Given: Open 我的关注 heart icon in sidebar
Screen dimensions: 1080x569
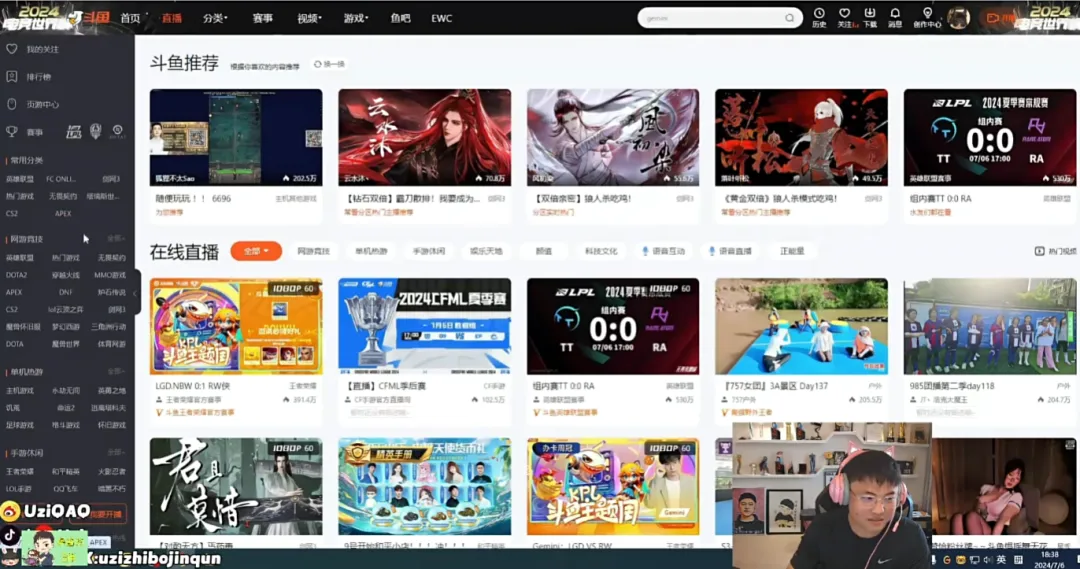Looking at the screenshot, I should [x=12, y=49].
